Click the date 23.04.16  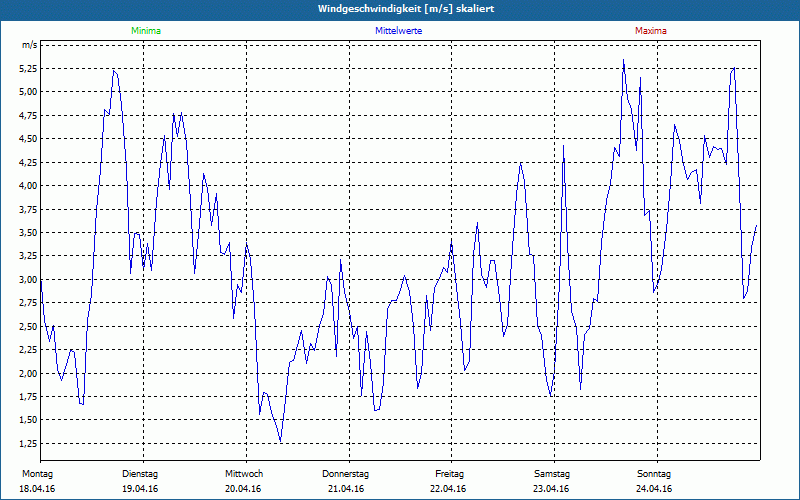point(551,489)
